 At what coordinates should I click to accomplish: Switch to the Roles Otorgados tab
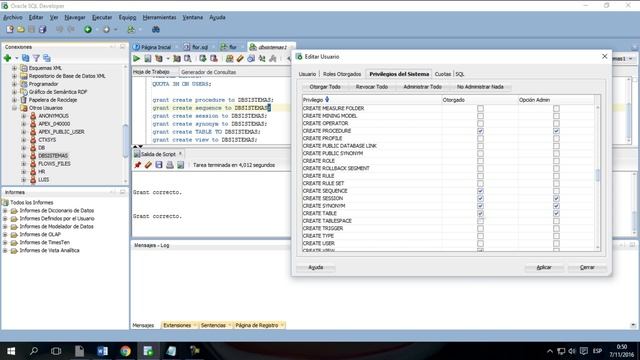[342, 74]
